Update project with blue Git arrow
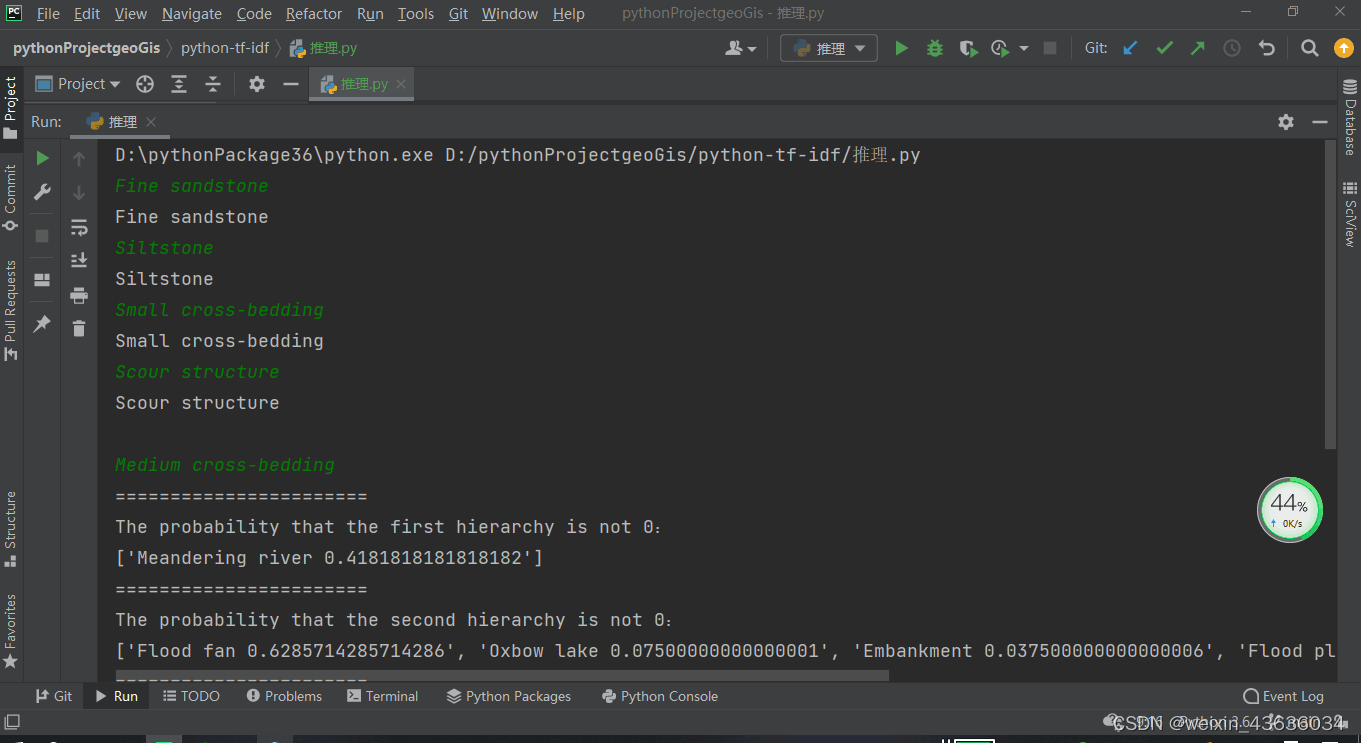This screenshot has height=743, width=1361. point(1130,48)
